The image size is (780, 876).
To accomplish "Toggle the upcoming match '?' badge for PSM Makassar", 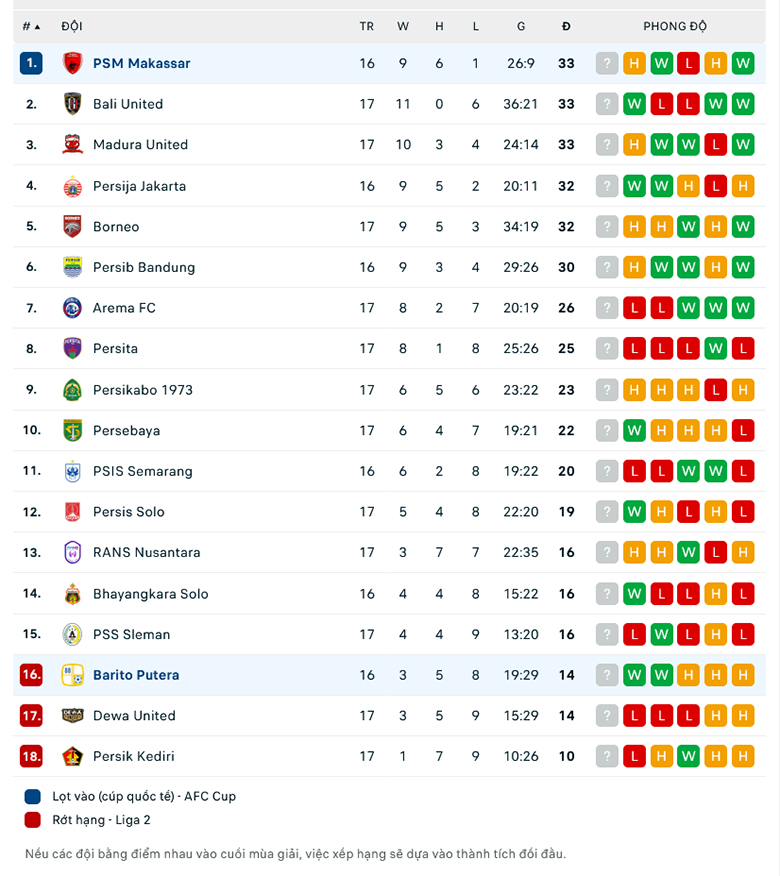I will pos(607,63).
